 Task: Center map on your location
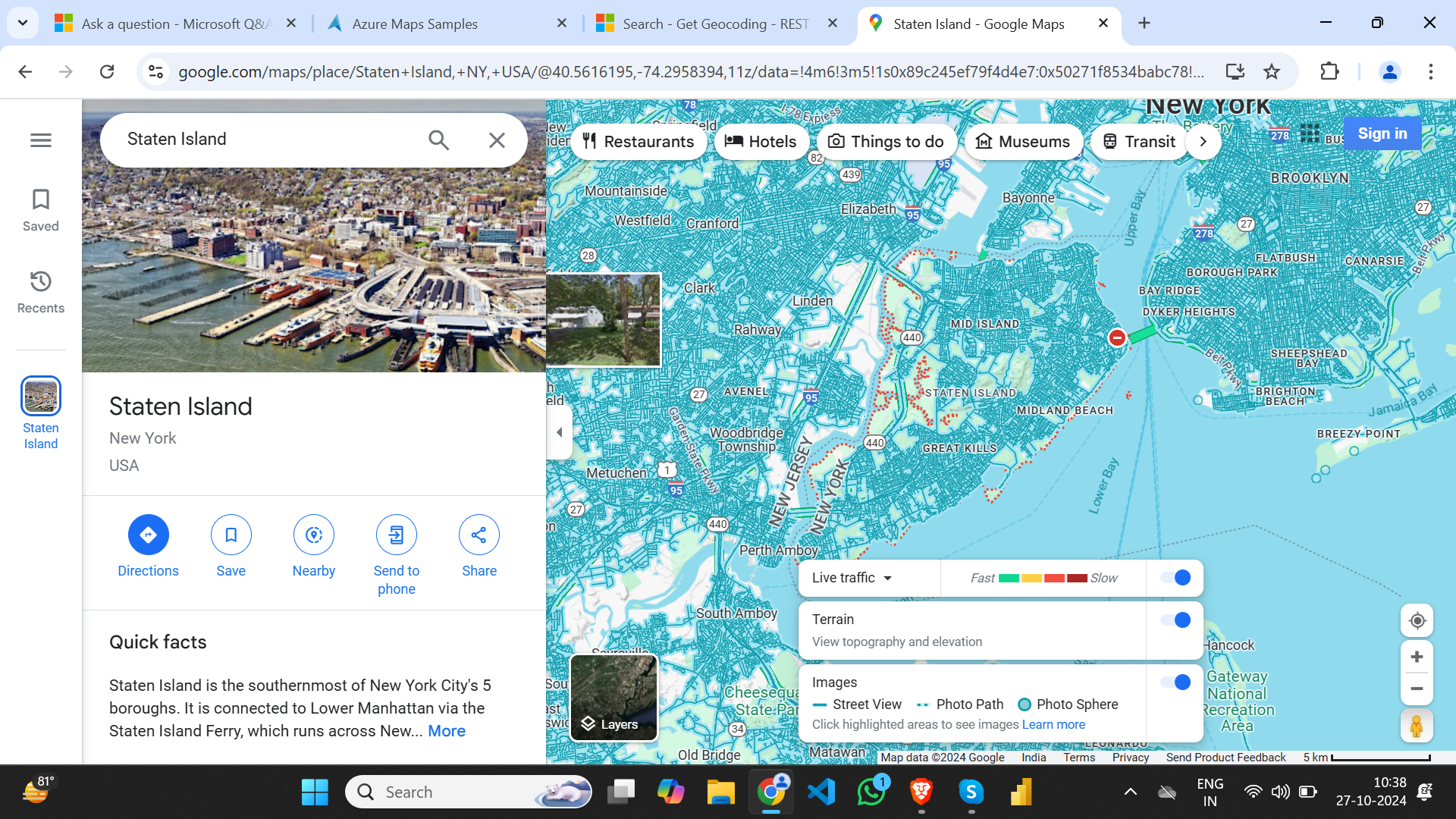tap(1417, 621)
